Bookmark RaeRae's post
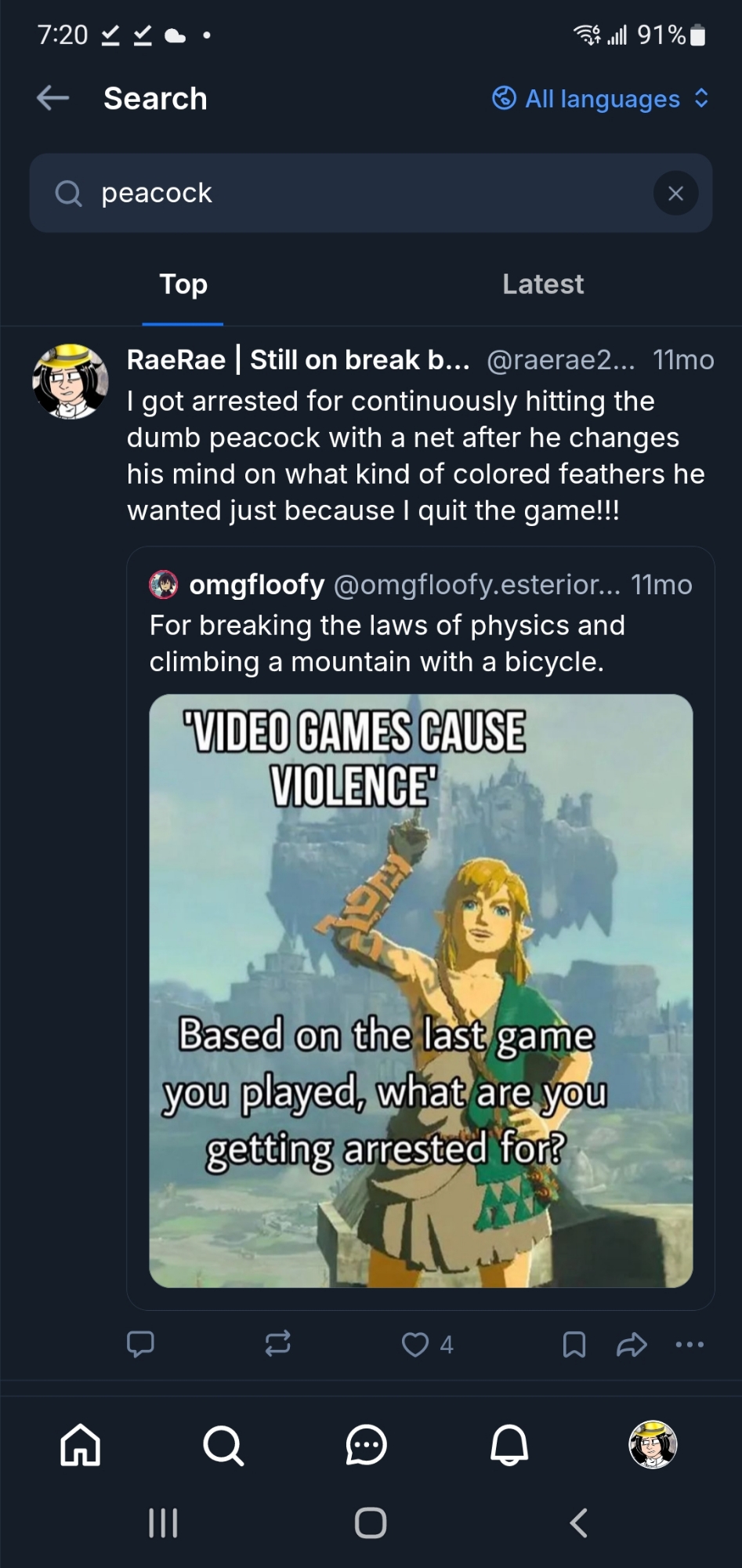This screenshot has width=742, height=1568. coord(574,1345)
